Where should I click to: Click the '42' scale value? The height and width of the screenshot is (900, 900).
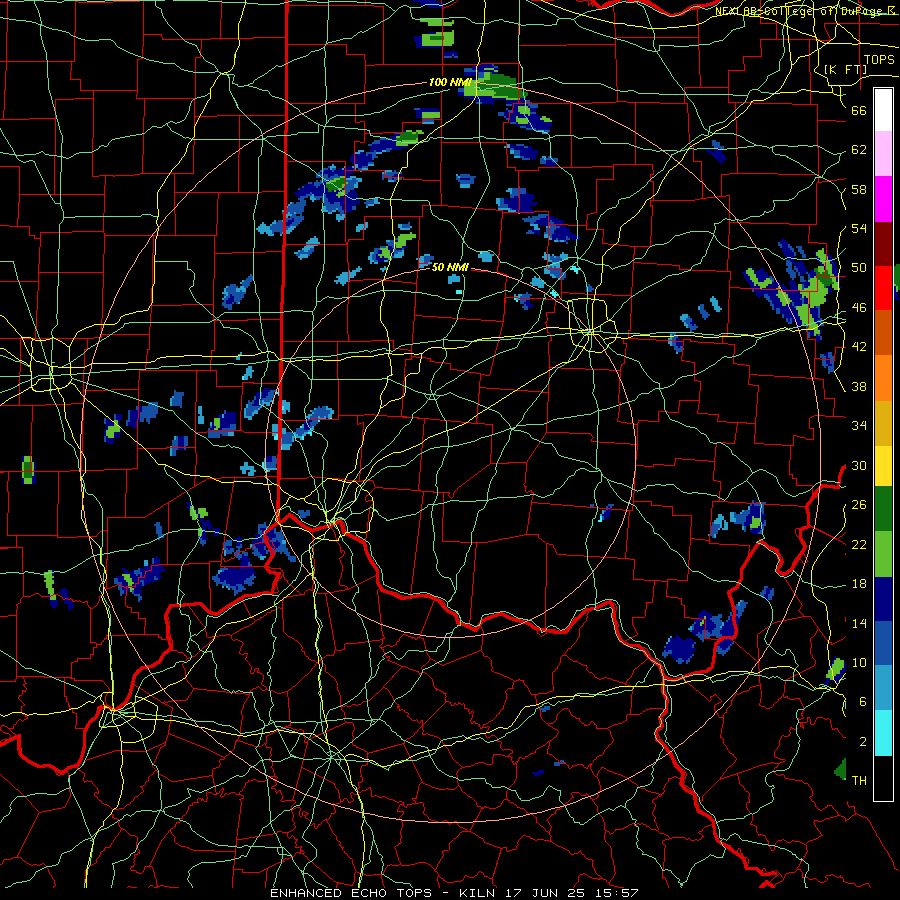859,347
